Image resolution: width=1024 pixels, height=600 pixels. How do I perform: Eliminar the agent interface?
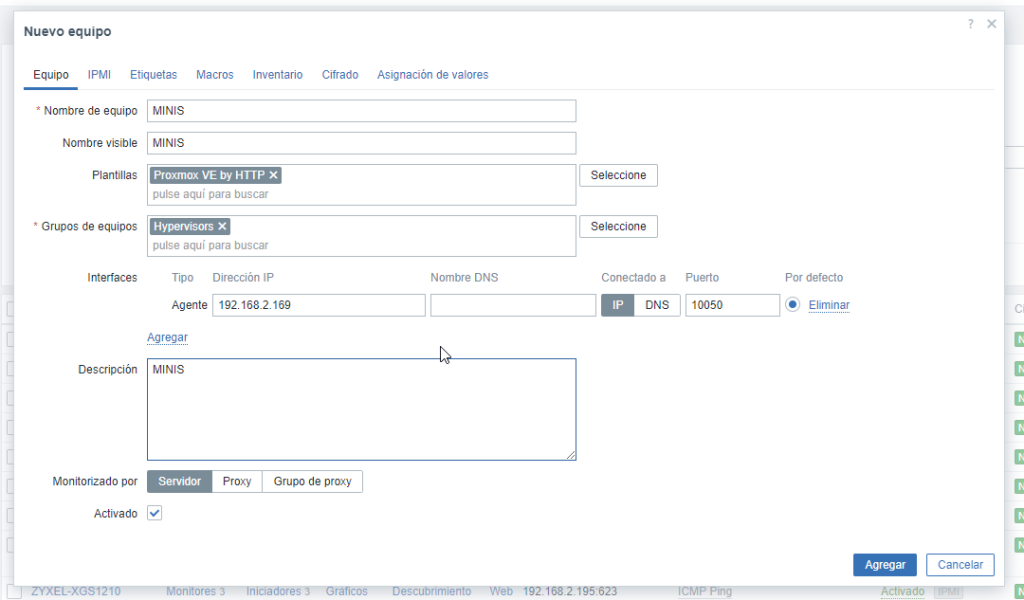coord(830,304)
